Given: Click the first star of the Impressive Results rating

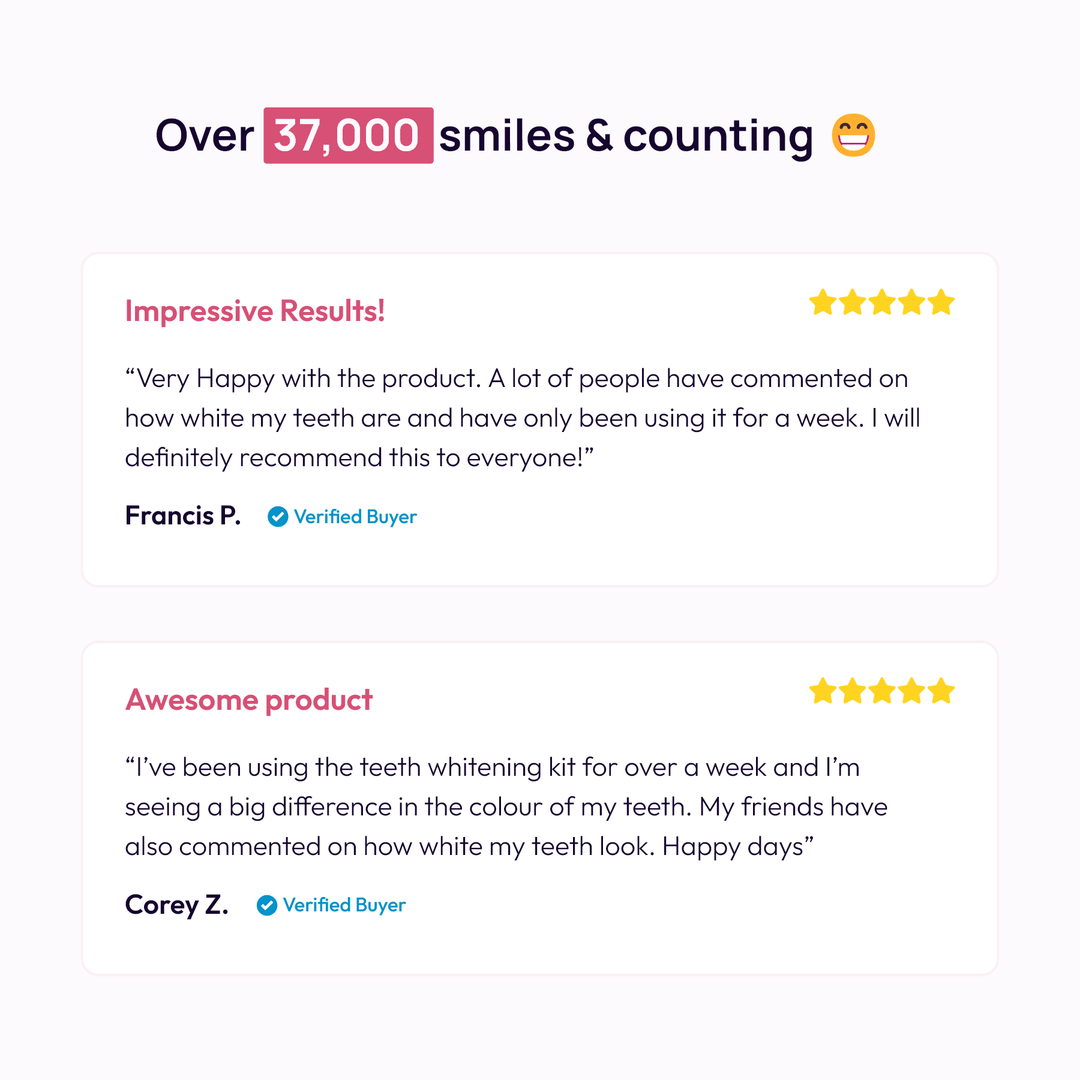Looking at the screenshot, I should [822, 302].
